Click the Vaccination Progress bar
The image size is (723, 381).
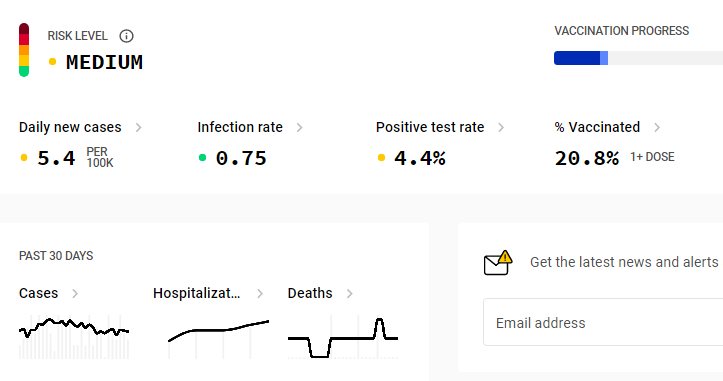pos(638,58)
